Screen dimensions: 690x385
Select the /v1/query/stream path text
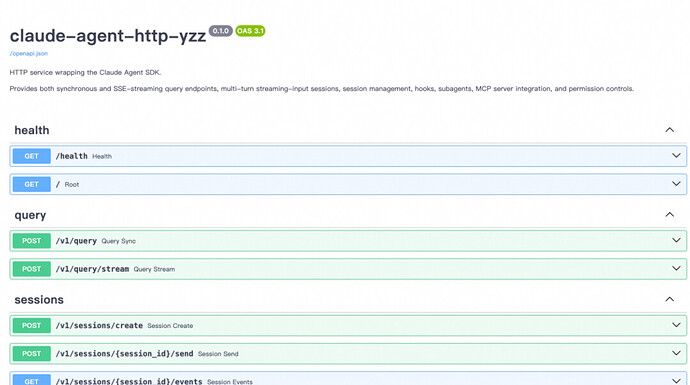tap(92, 269)
